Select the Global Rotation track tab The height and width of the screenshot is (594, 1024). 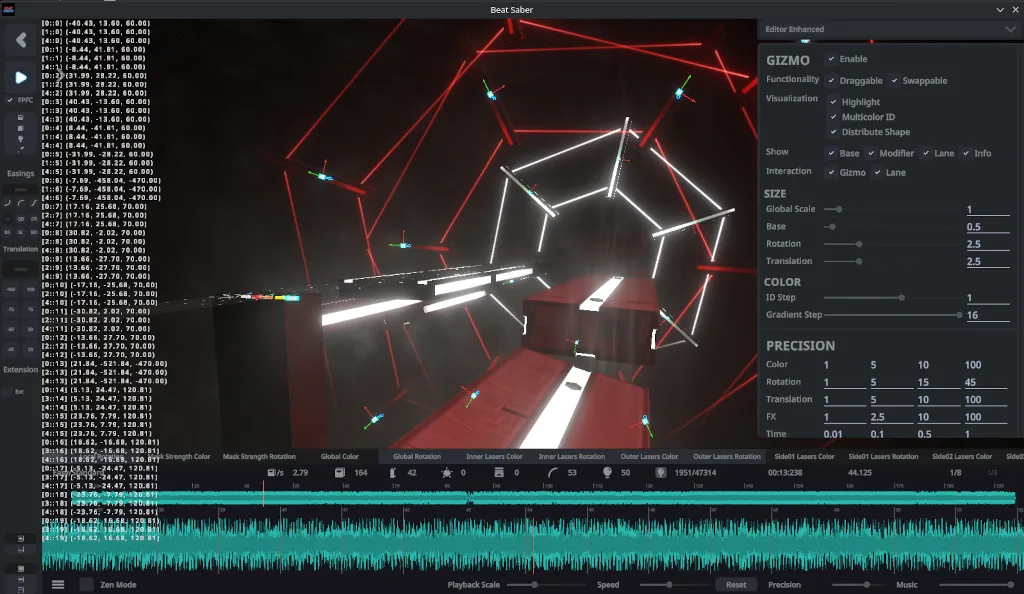(x=417, y=456)
